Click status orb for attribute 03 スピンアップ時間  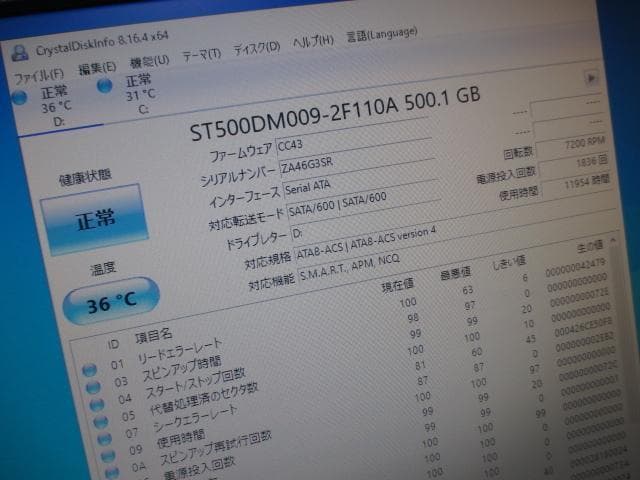pyautogui.click(x=93, y=387)
